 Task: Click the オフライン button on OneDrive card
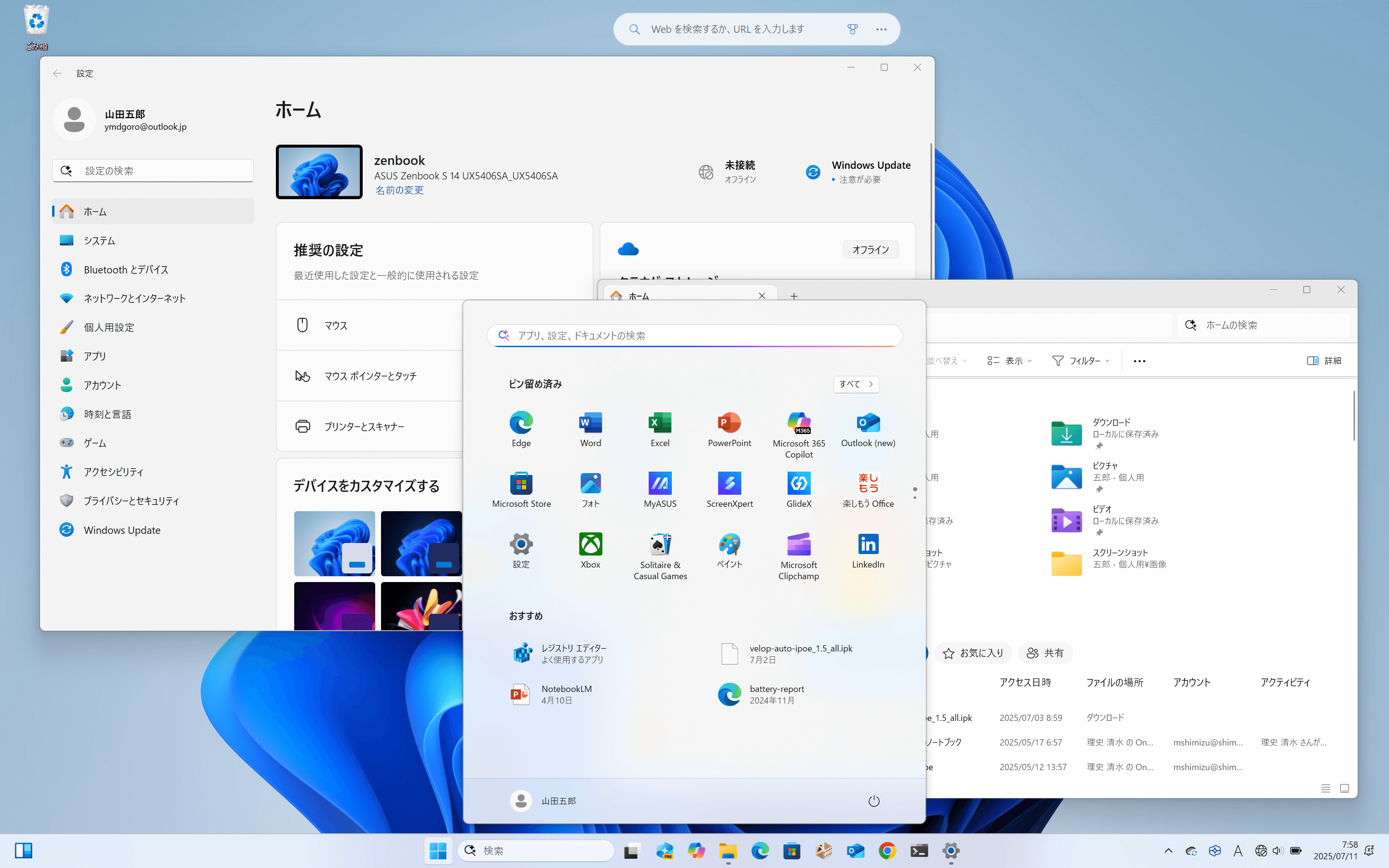pos(870,250)
